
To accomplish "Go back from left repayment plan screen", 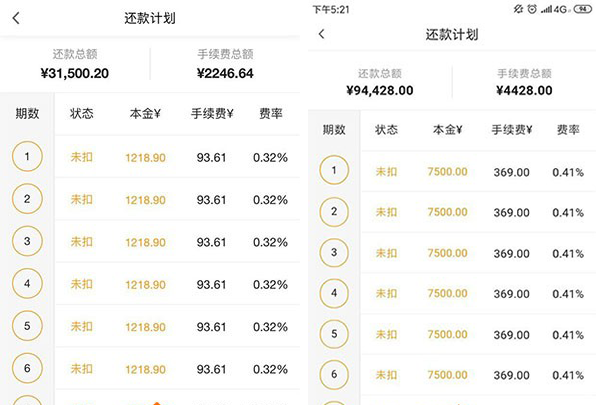I will (16, 18).
